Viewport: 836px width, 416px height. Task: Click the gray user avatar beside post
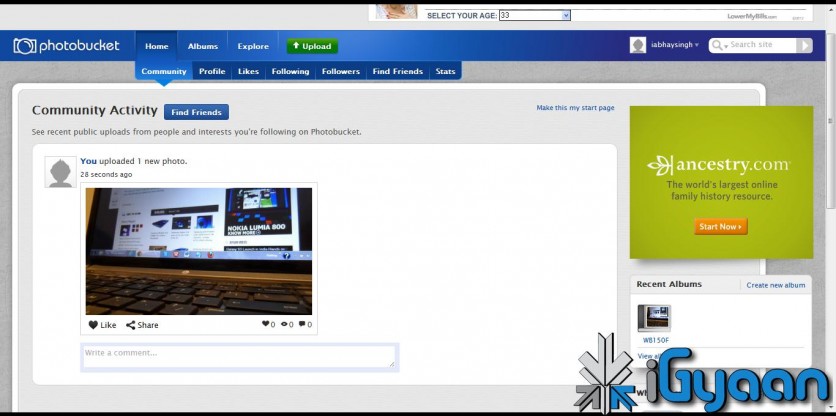60,172
